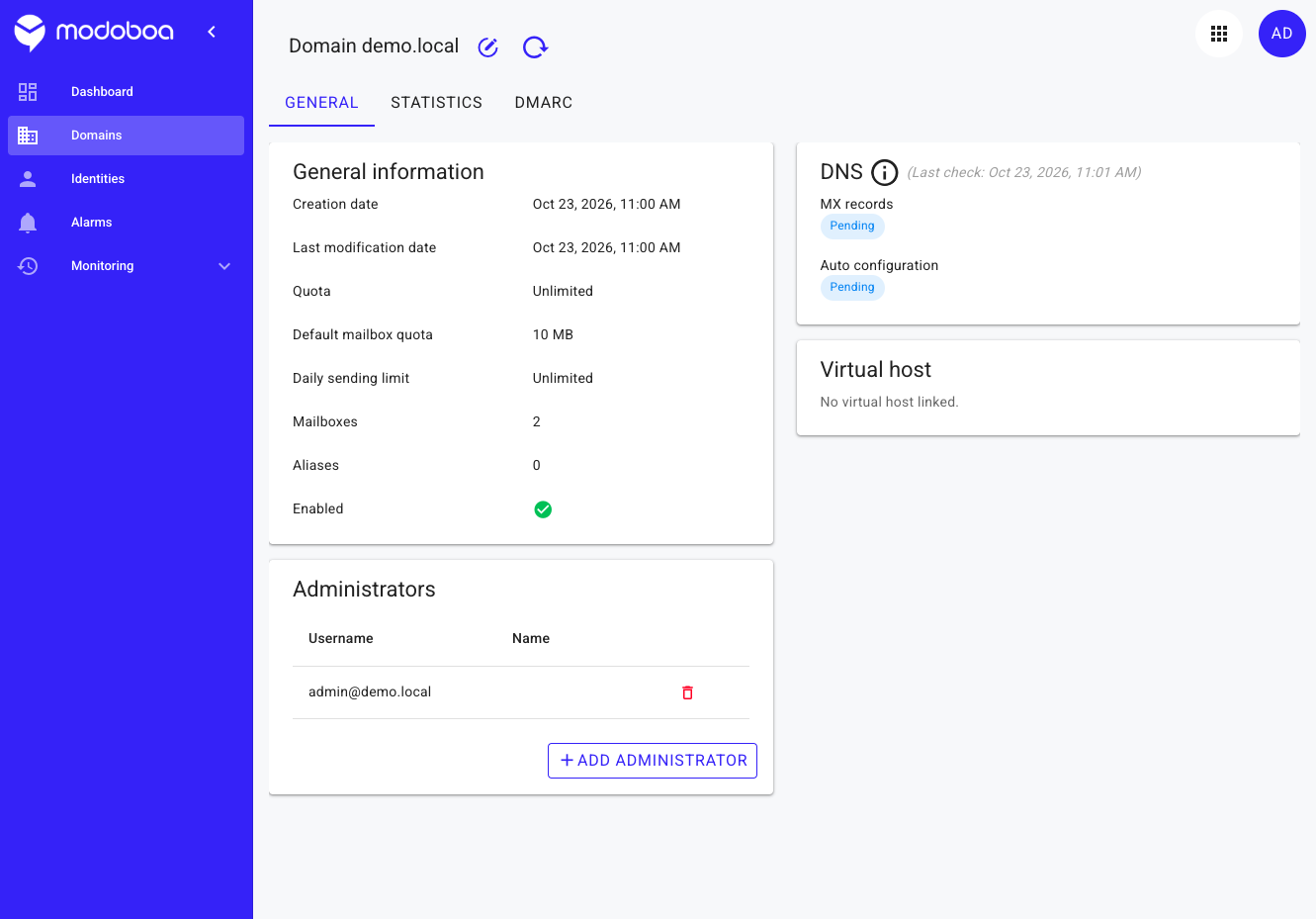1316x919 pixels.
Task: Click the MX records Pending badge
Action: (852, 227)
